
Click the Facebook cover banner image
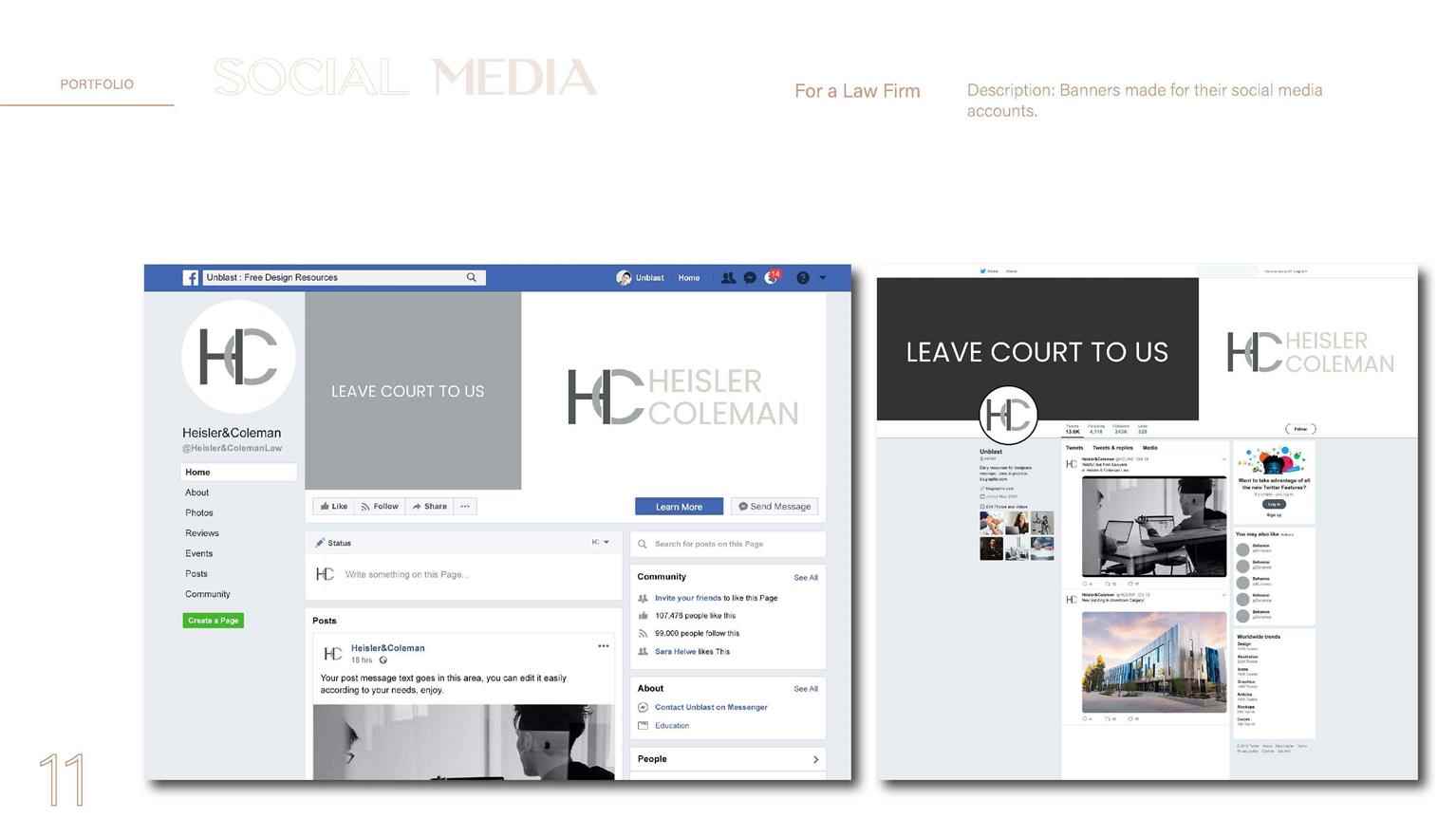pos(566,390)
